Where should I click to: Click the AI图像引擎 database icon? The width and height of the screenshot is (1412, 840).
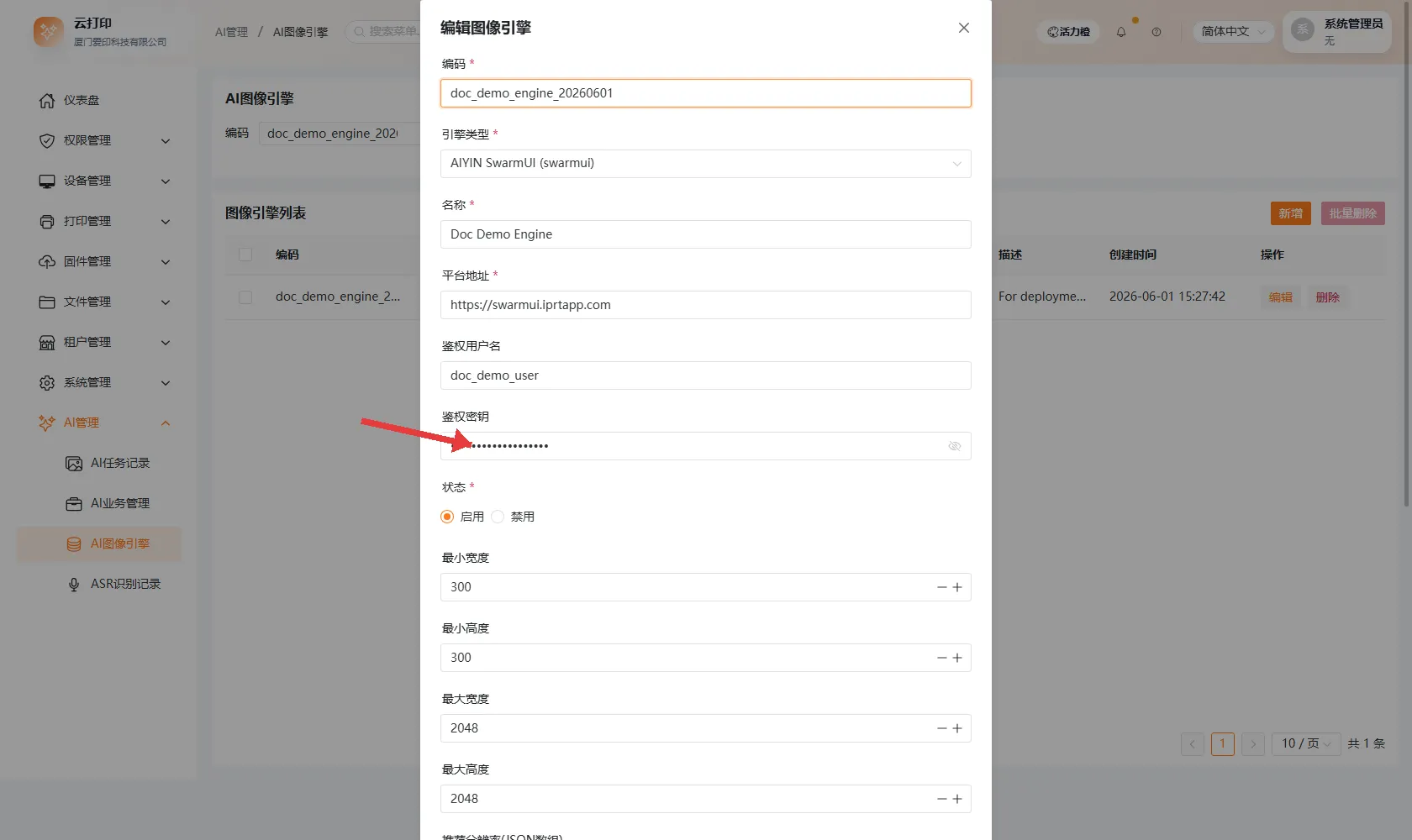(74, 544)
